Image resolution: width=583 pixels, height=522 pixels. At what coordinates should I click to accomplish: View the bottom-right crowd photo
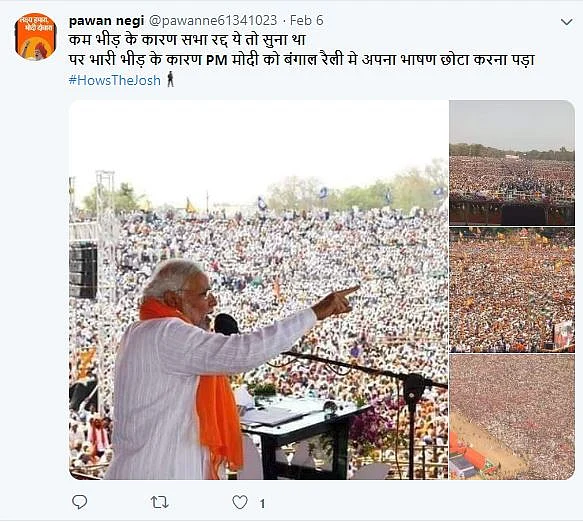pos(512,417)
